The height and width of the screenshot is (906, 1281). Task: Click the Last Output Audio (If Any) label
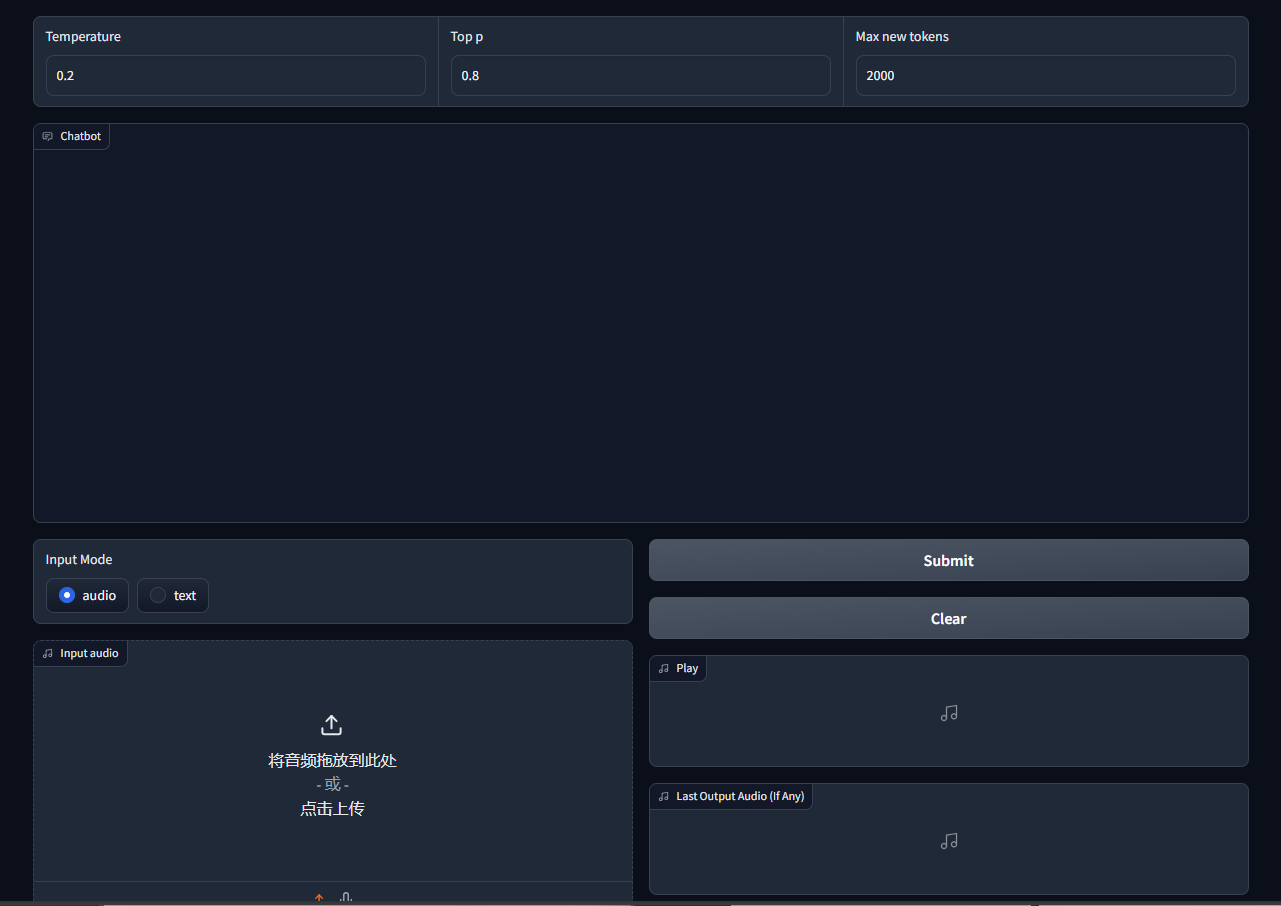tap(739, 796)
